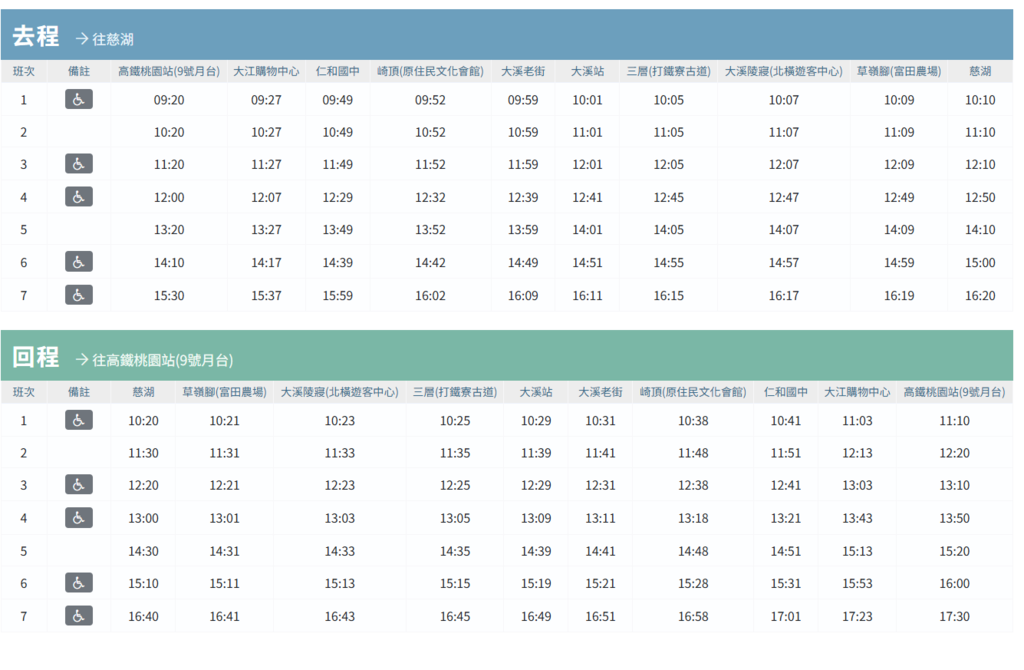
Task: Click the 去程 heading title
Action: pyautogui.click(x=36, y=36)
